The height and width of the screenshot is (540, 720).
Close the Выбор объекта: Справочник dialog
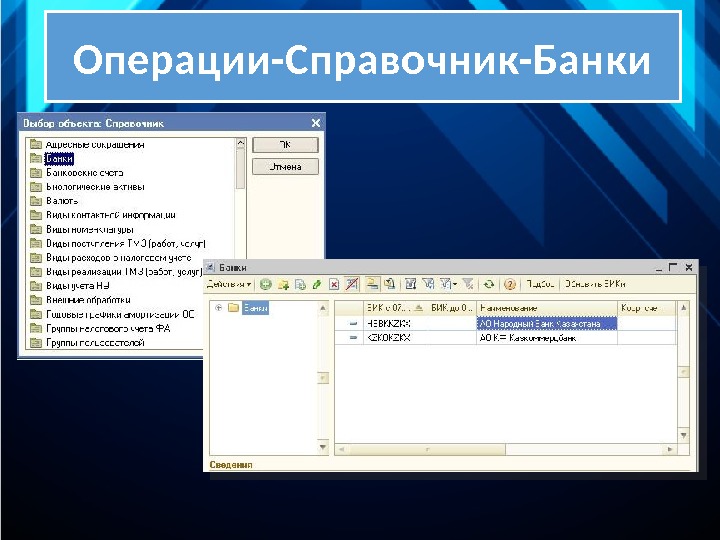(x=315, y=123)
